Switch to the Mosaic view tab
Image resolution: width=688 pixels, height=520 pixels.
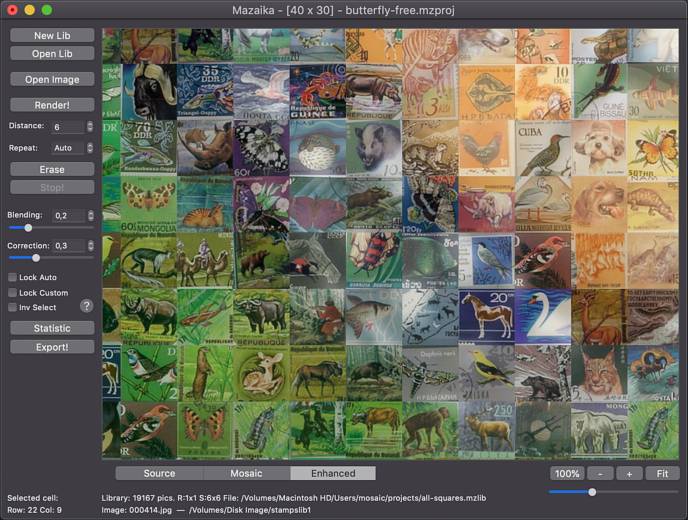(246, 473)
